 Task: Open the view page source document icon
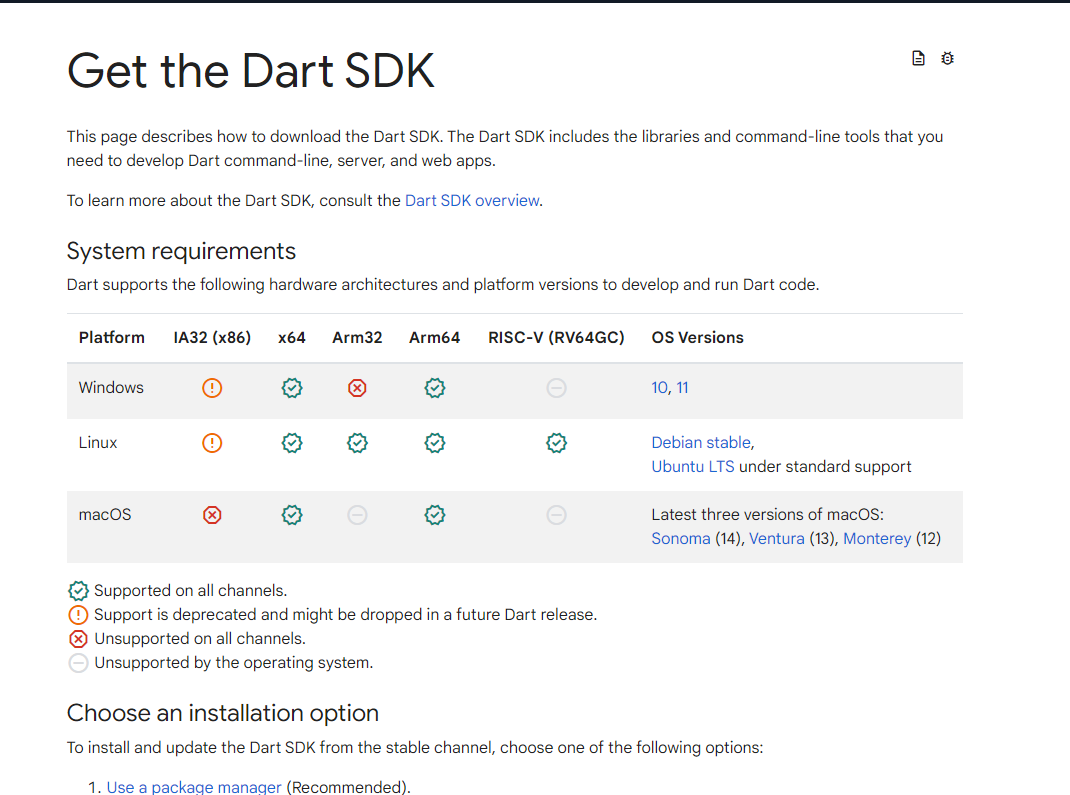919,59
